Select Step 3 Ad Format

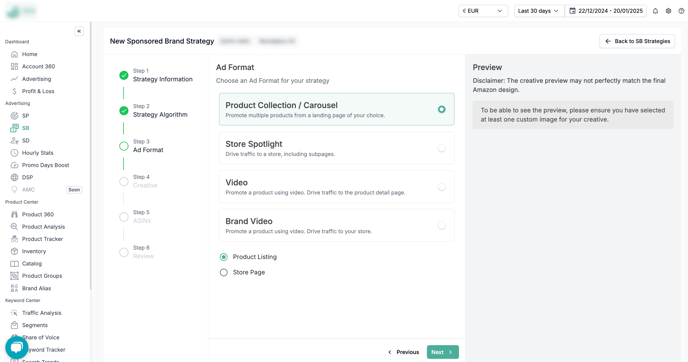point(141,146)
